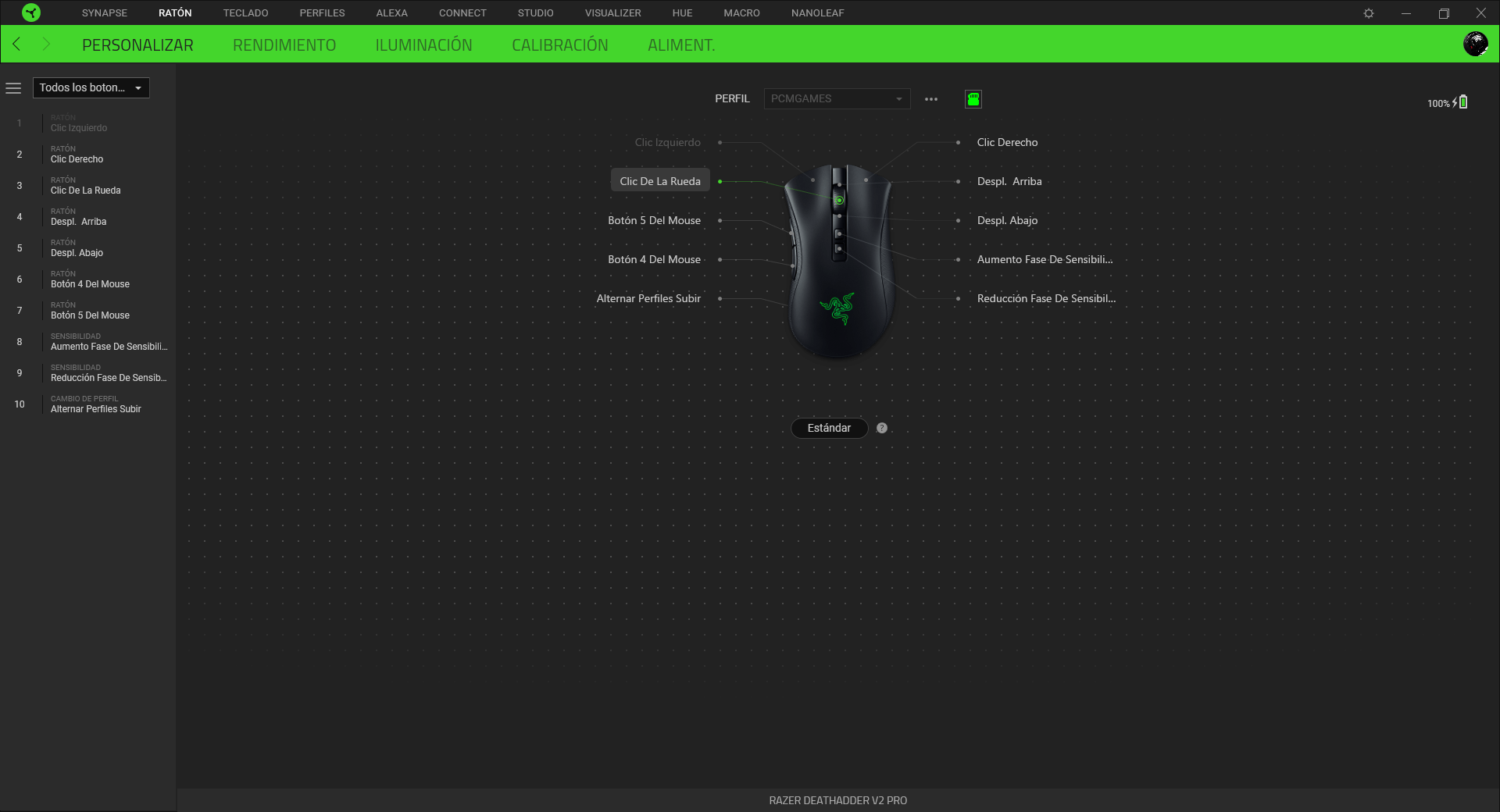
Task: Open the SYNAPSE tab
Action: tap(105, 13)
